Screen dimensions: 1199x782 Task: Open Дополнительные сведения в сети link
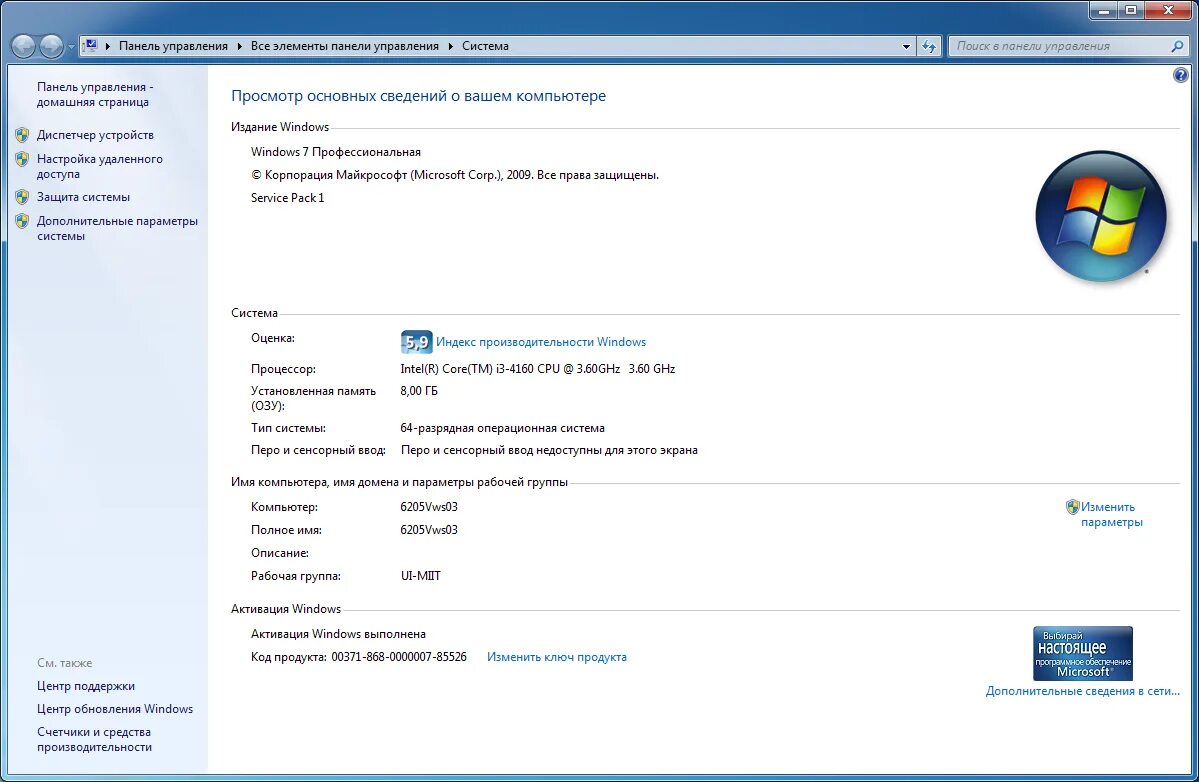1083,691
